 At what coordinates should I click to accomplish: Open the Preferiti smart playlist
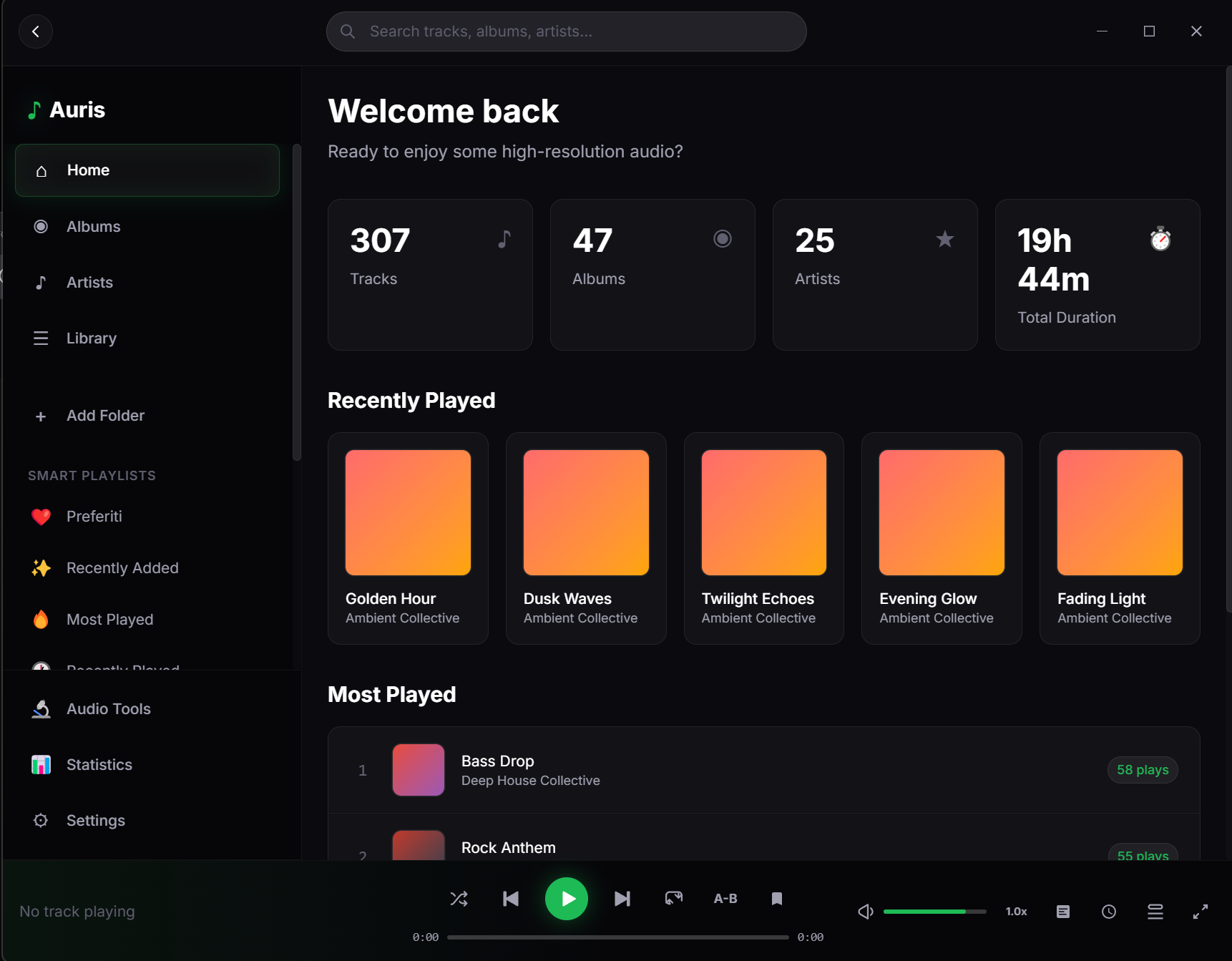(94, 516)
